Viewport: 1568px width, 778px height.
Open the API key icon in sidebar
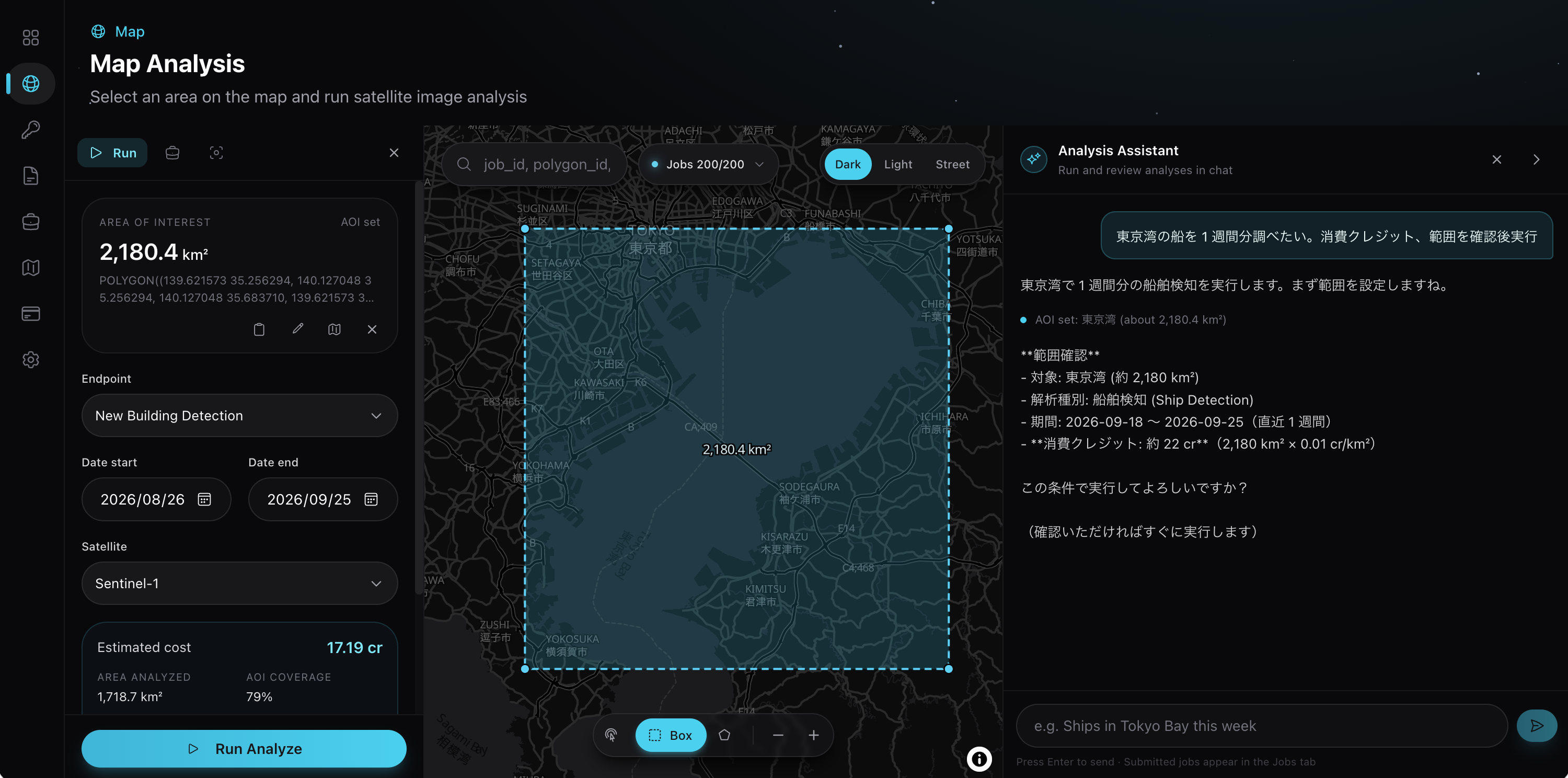(x=30, y=130)
